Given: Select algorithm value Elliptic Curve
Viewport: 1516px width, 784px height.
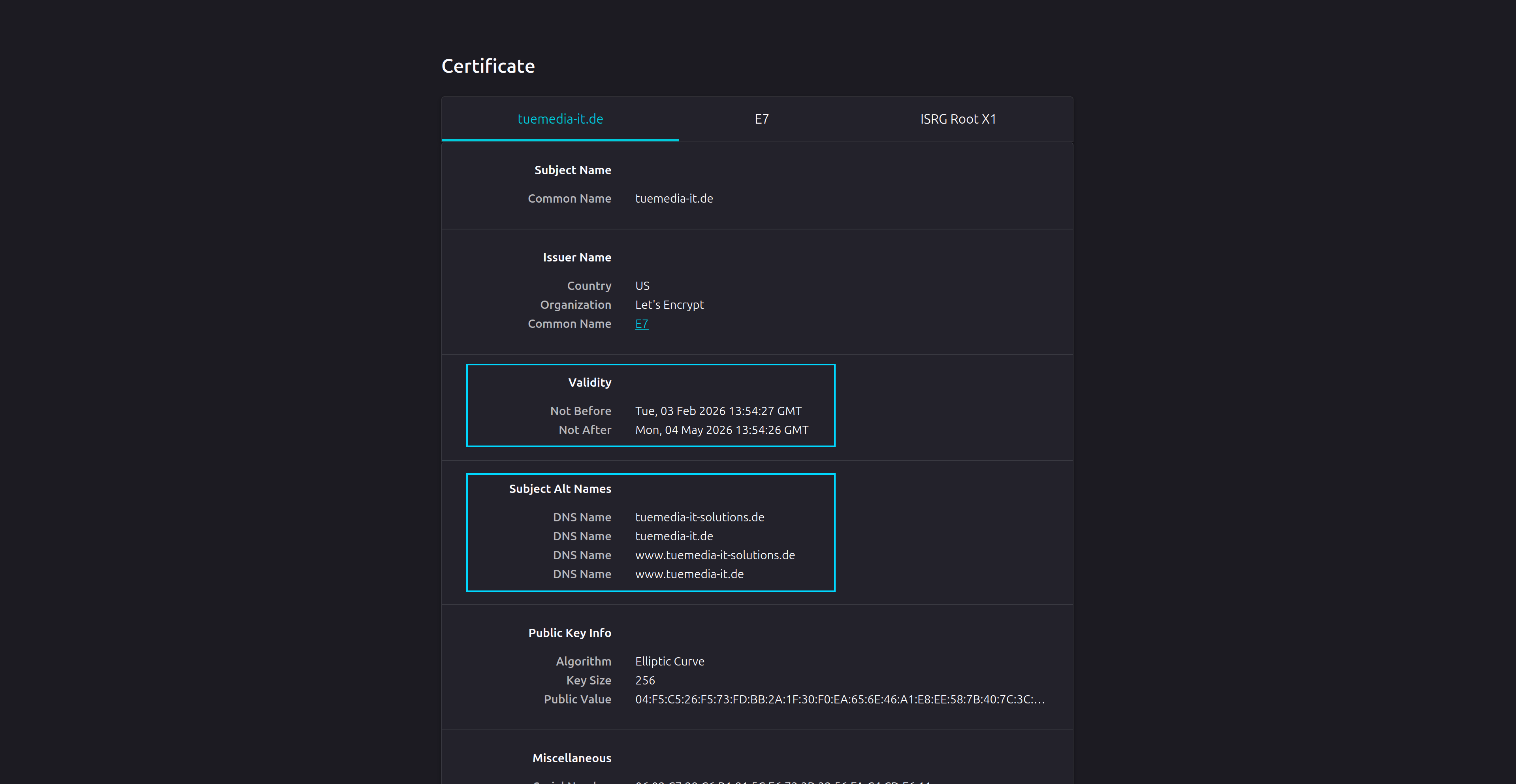Looking at the screenshot, I should tap(670, 661).
